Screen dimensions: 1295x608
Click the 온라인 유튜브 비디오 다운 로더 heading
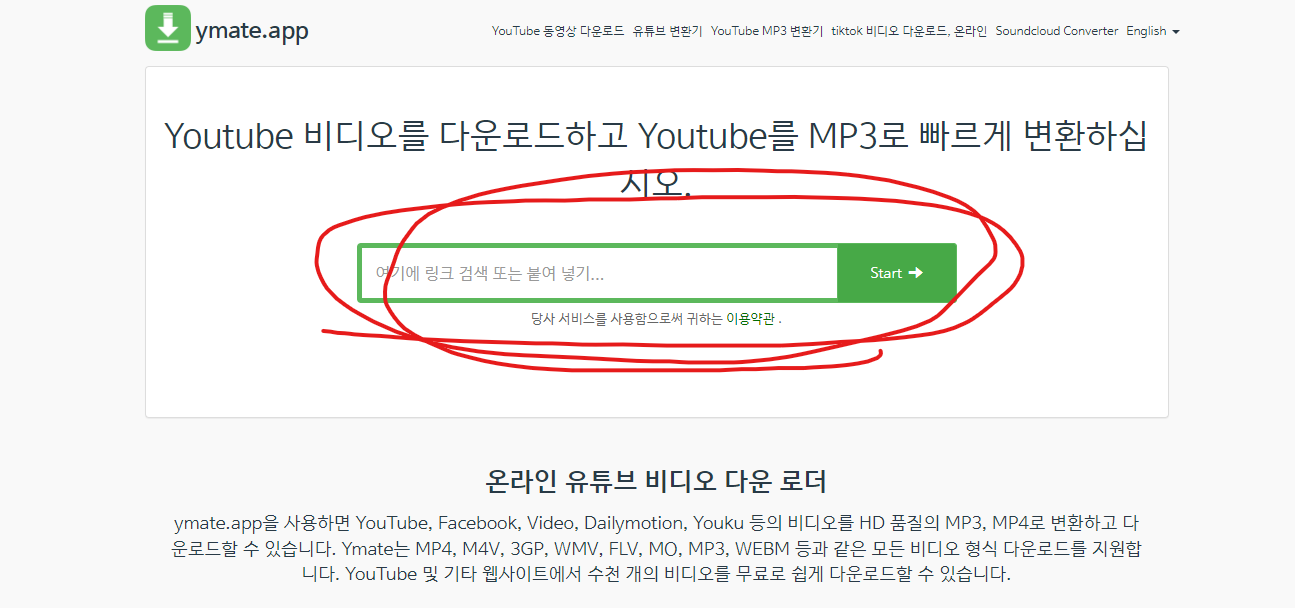click(x=656, y=482)
